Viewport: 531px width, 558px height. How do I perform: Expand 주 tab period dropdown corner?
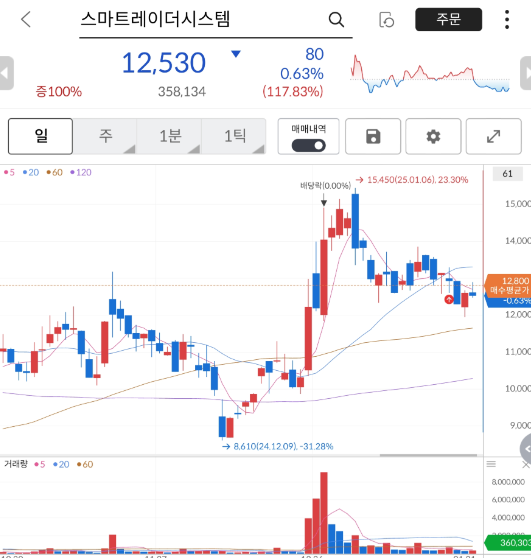130,149
